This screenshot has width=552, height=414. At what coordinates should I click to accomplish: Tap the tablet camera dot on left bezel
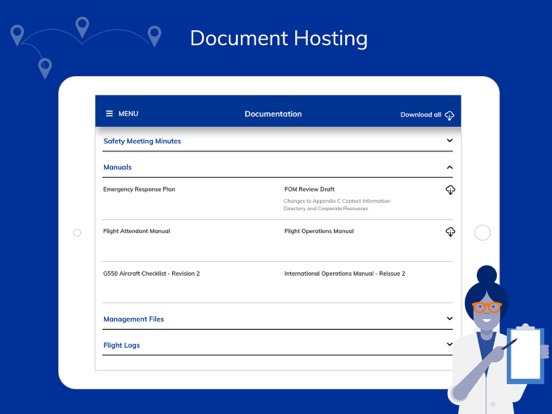tap(77, 233)
